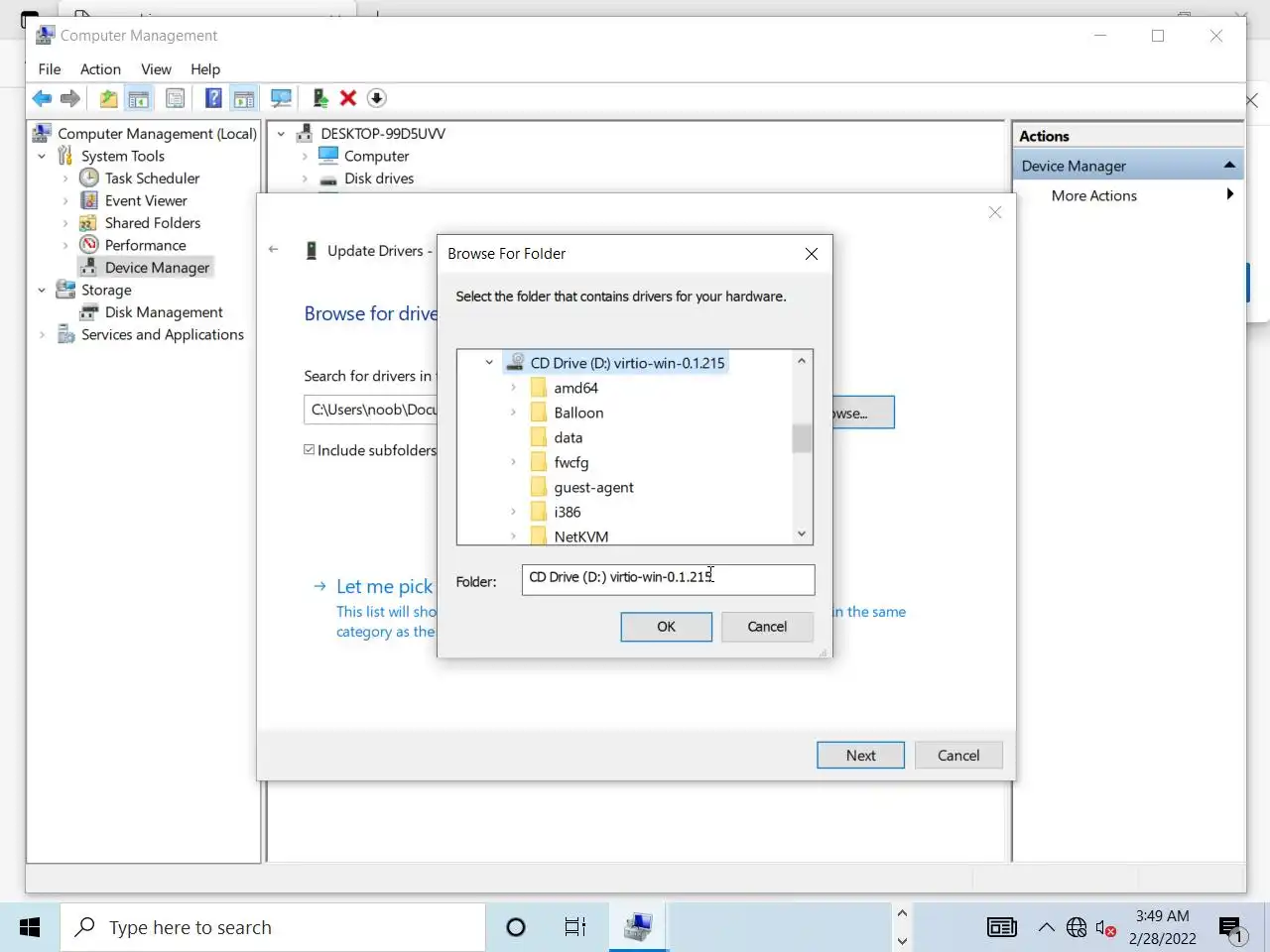Collapse Device Manager section in Actions pane
The width and height of the screenshot is (1270, 952).
tap(1229, 166)
